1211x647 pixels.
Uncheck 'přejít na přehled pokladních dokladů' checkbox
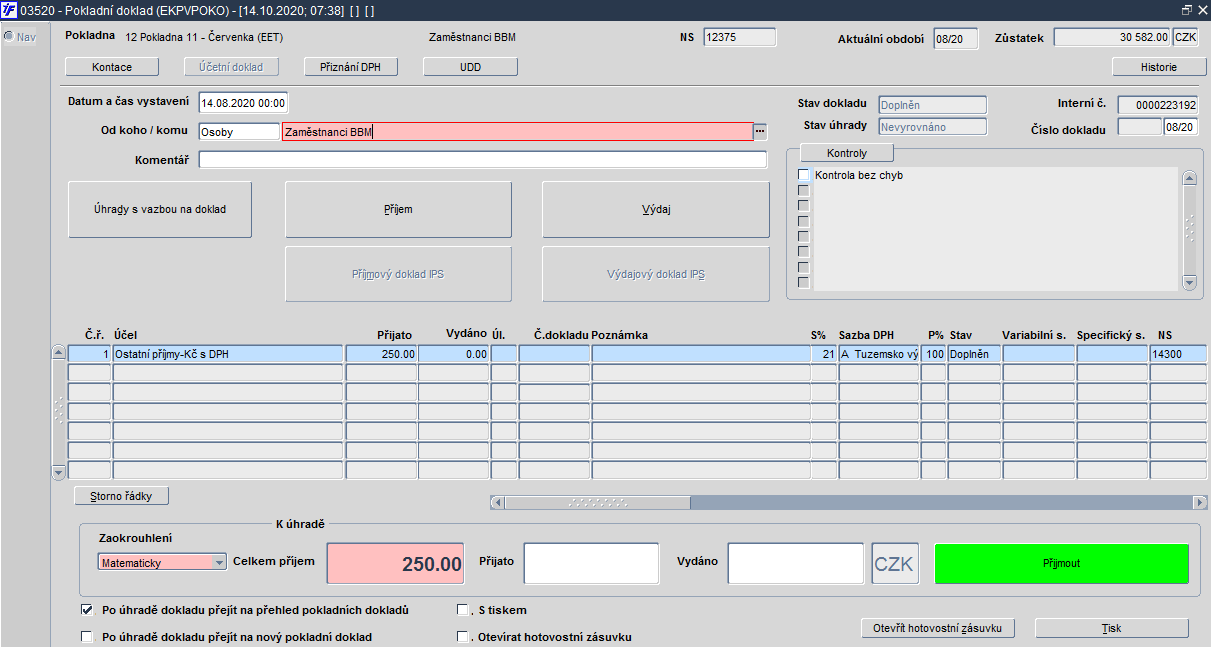click(x=87, y=609)
